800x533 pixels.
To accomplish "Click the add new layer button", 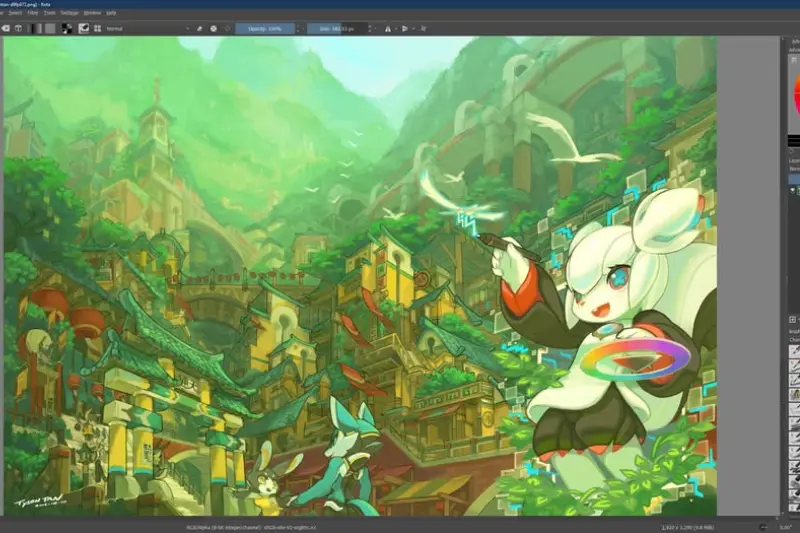I will 792,320.
